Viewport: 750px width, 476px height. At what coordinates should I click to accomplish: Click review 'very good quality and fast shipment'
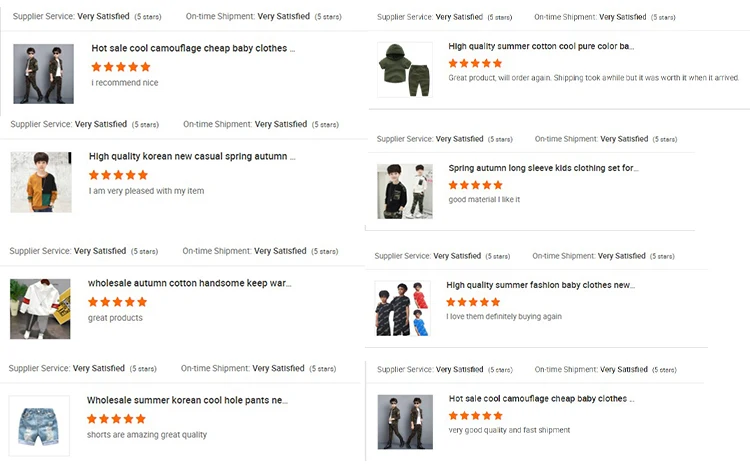510,431
